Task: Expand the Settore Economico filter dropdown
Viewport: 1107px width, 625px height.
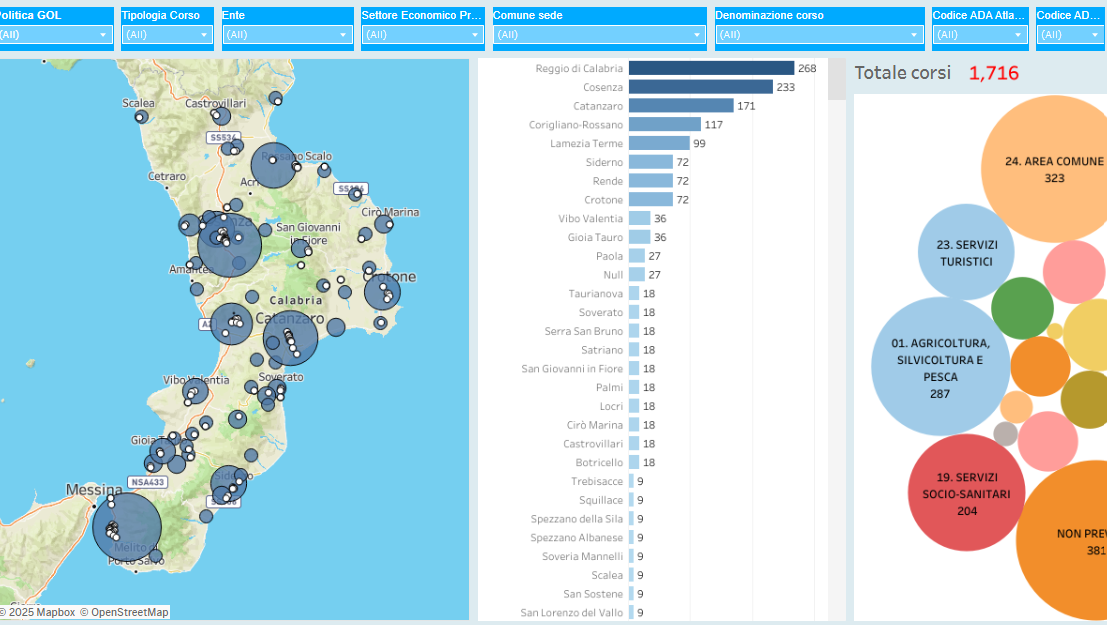Action: [x=423, y=35]
